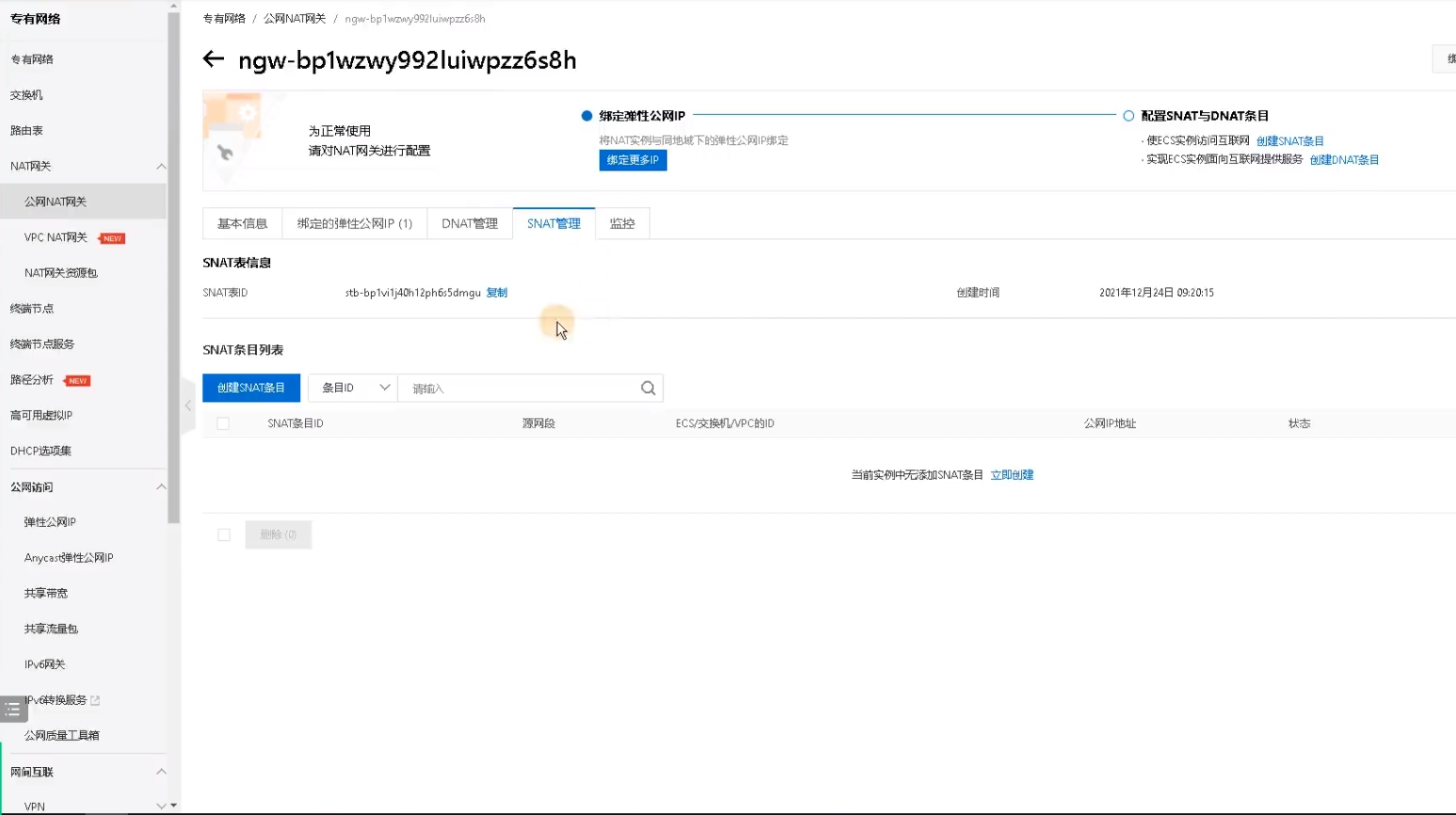Tick the checkbox next to the 删除 button
1456x815 pixels.
223,535
